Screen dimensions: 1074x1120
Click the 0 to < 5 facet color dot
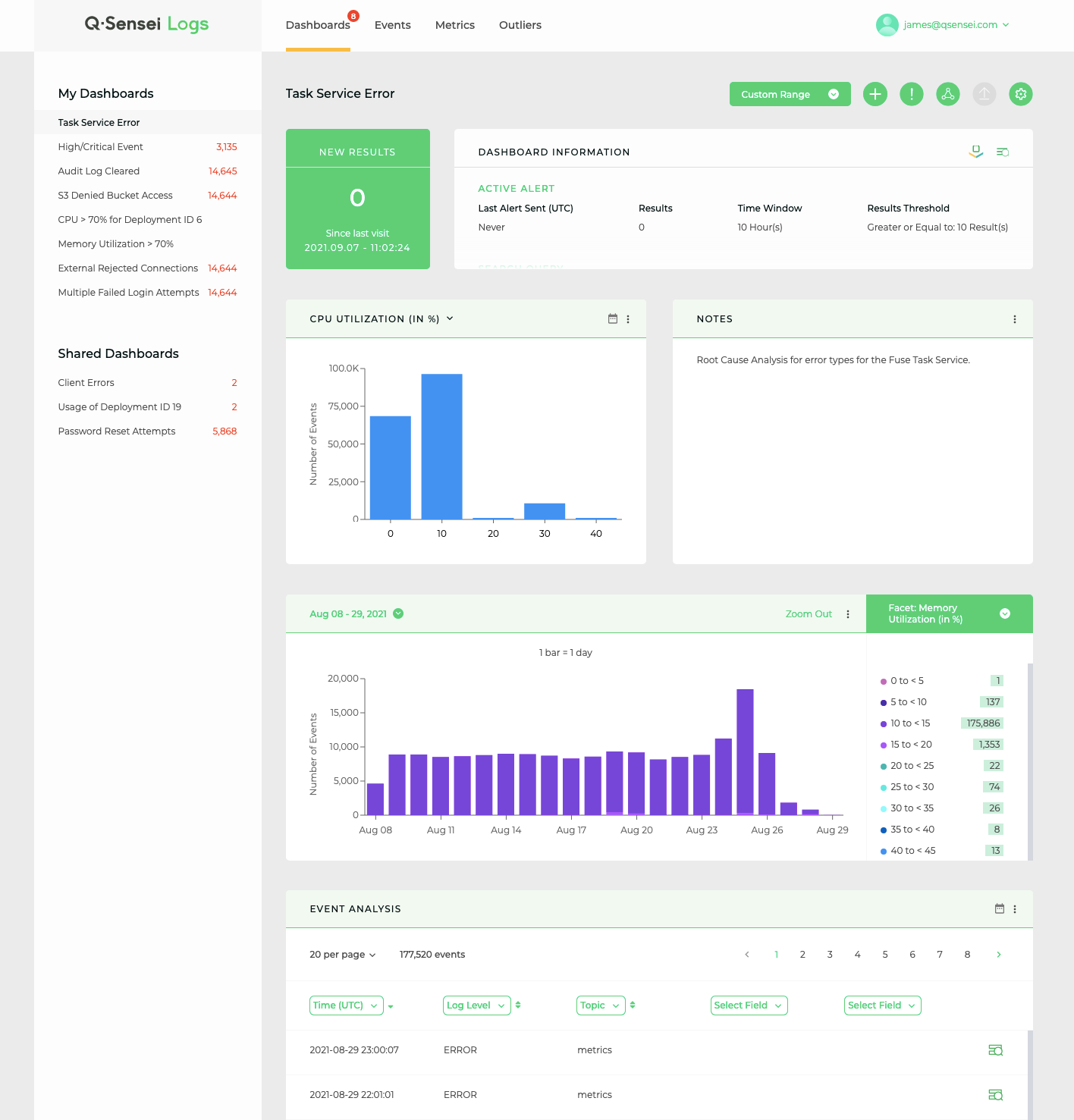[x=884, y=682]
